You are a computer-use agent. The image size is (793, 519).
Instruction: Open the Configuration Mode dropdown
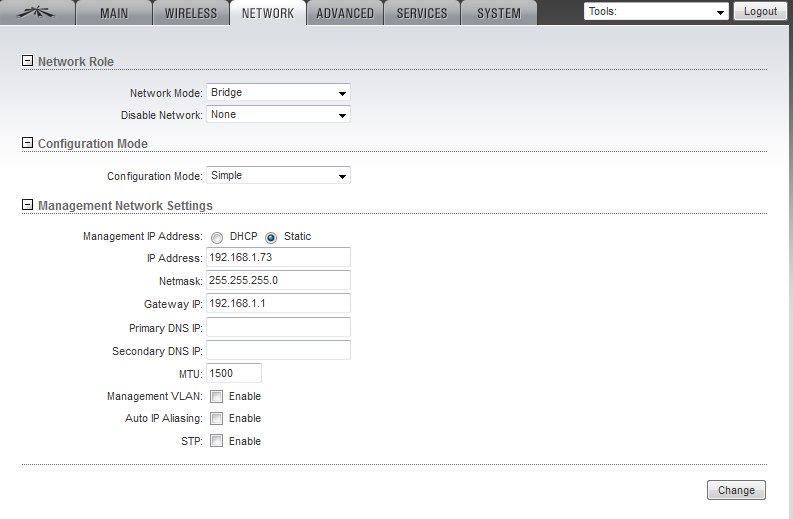278,176
